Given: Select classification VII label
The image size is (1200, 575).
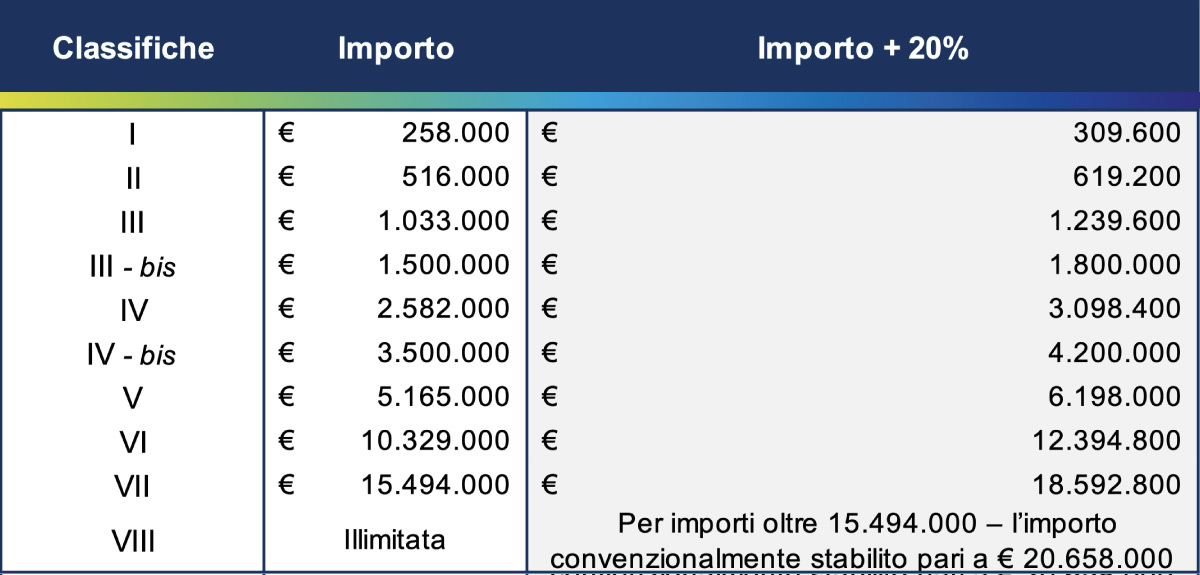Looking at the screenshot, I should point(133,486).
